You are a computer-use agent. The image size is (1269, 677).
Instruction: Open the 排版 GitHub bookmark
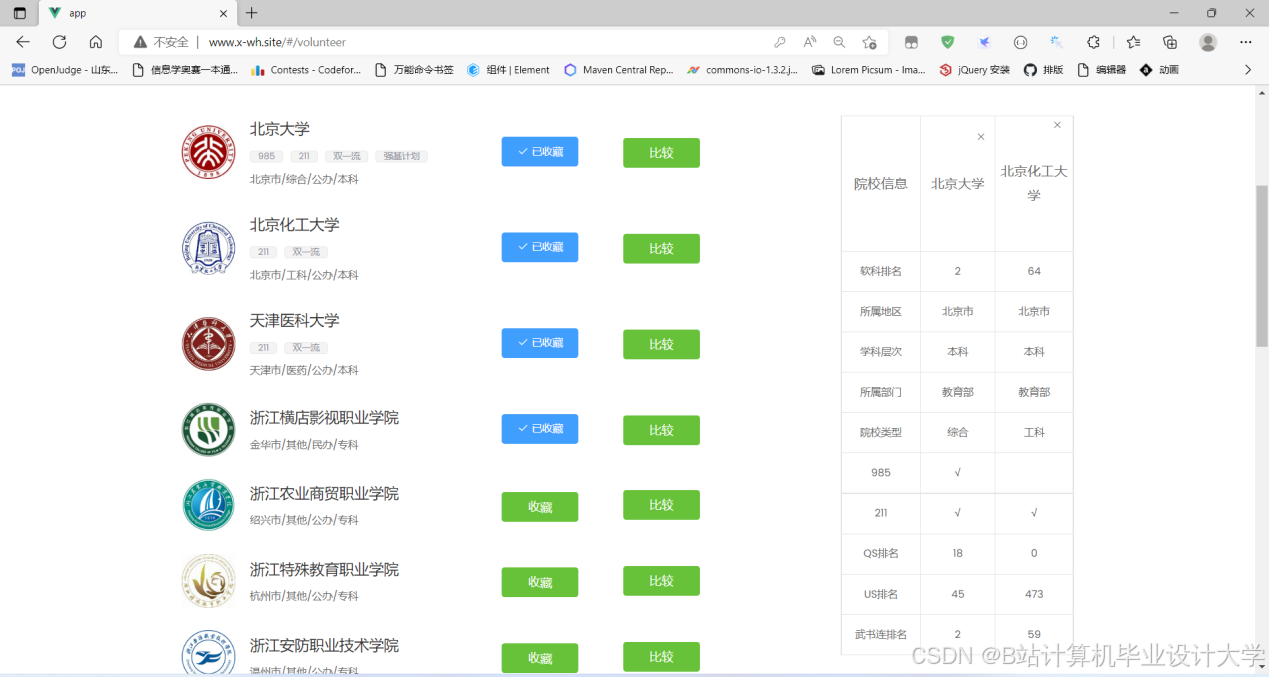(x=1043, y=70)
